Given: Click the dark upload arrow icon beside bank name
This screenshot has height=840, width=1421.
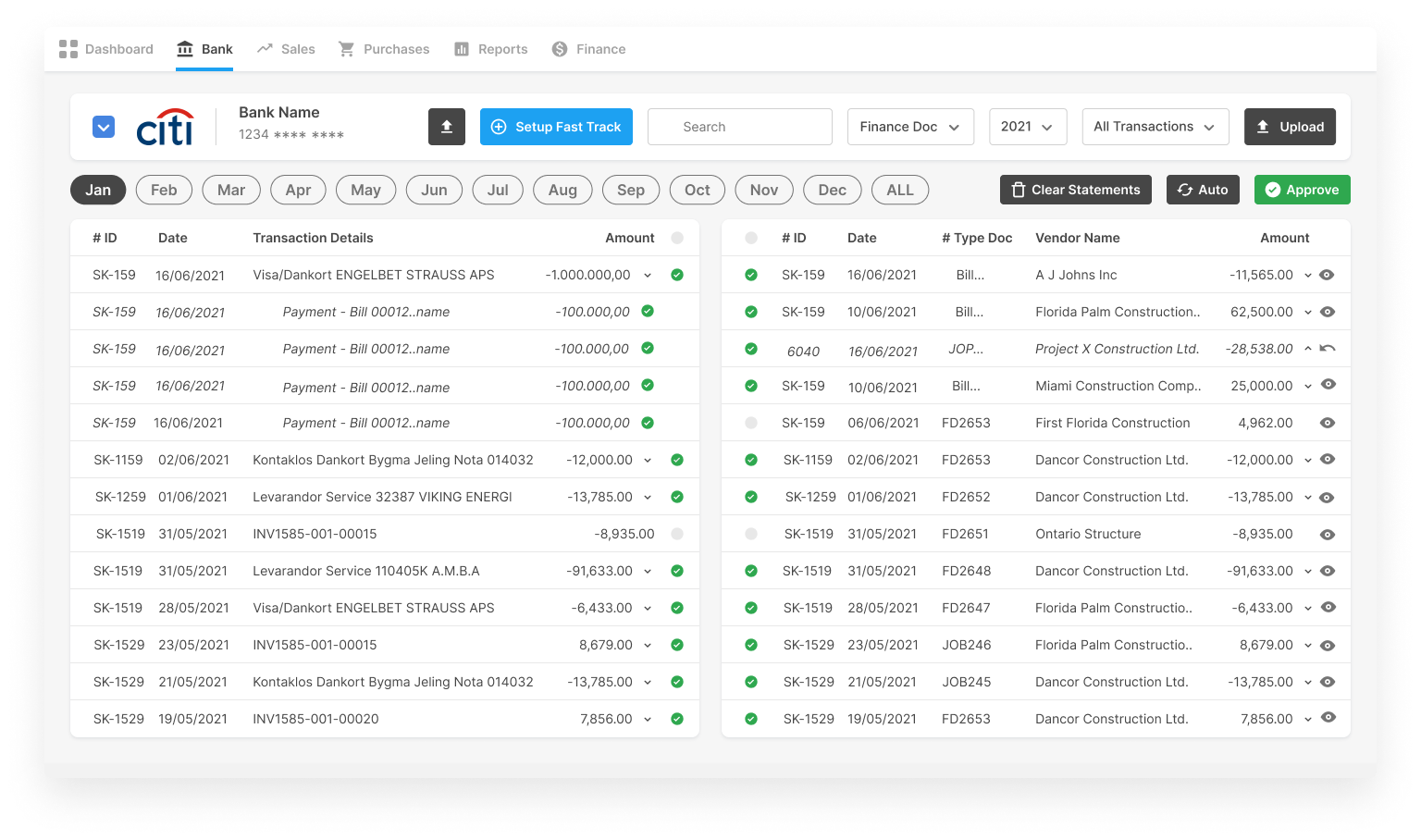Looking at the screenshot, I should pos(446,127).
